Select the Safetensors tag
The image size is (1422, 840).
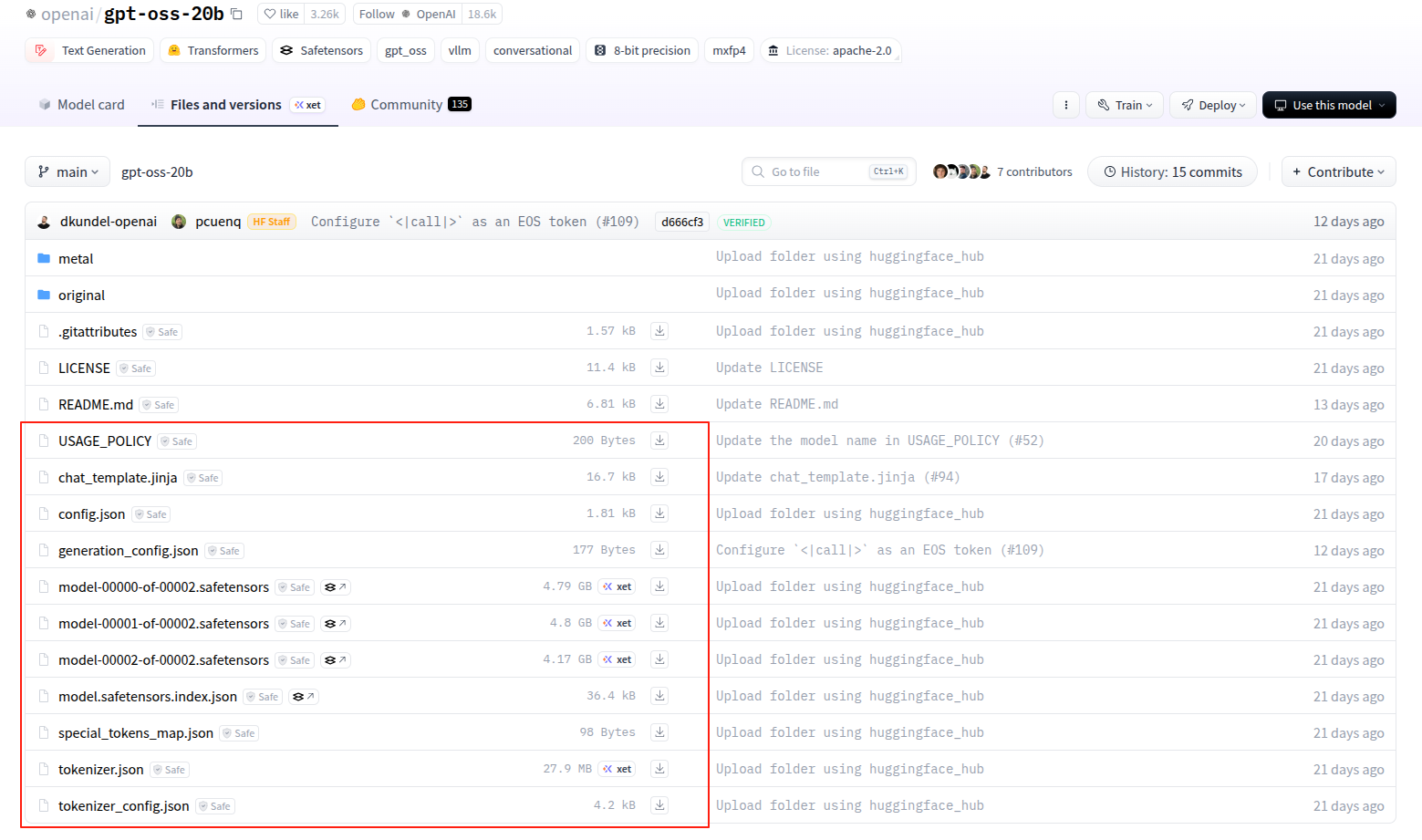point(321,50)
